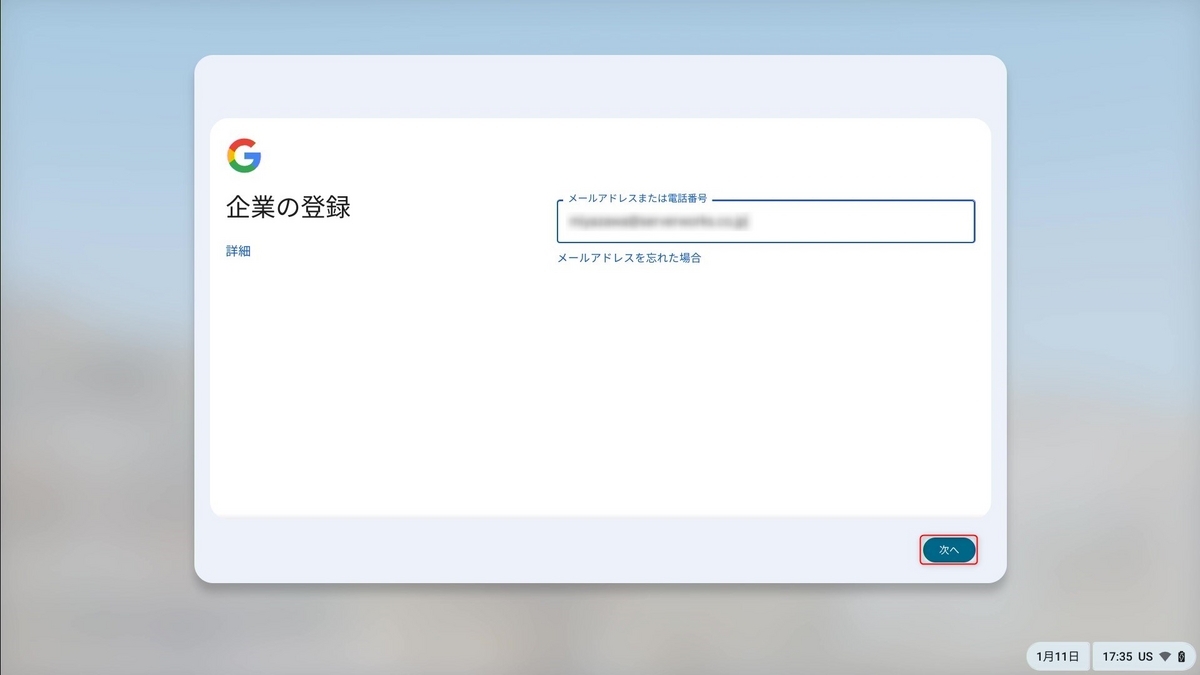Open the 1月11日 date in the shelf
This screenshot has width=1200, height=675.
pos(1058,657)
